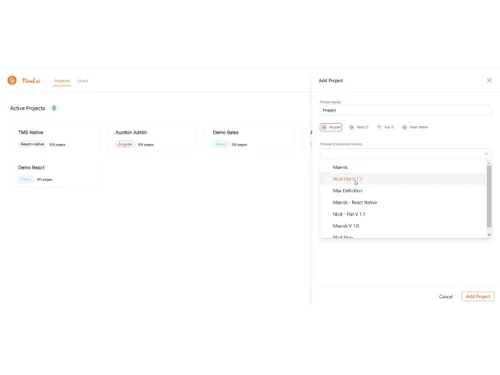Click the green active projects count badge
Image resolution: width=500 pixels, height=375 pixels.
pyautogui.click(x=54, y=108)
